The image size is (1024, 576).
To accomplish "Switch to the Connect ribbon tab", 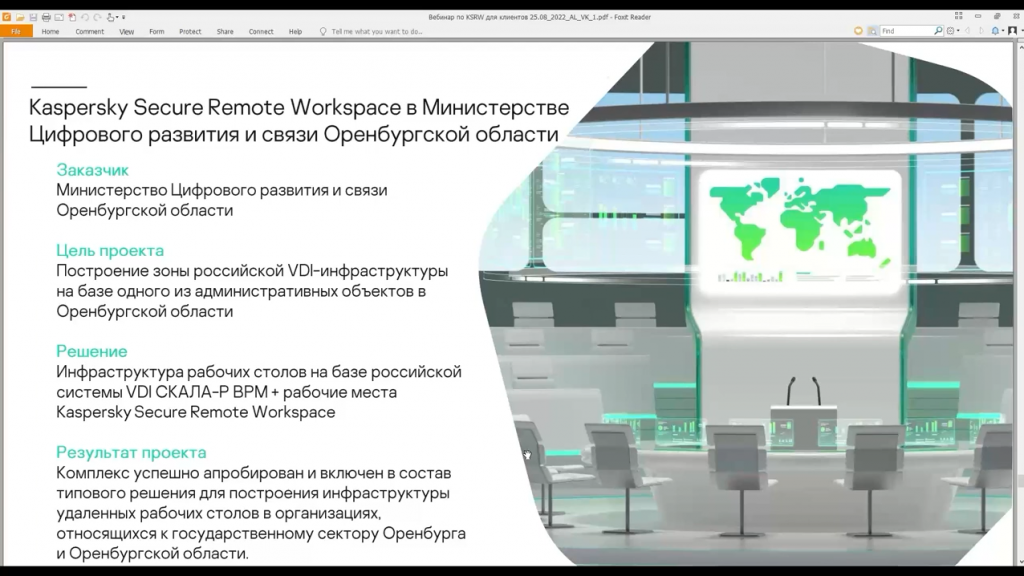I will pyautogui.click(x=261, y=31).
